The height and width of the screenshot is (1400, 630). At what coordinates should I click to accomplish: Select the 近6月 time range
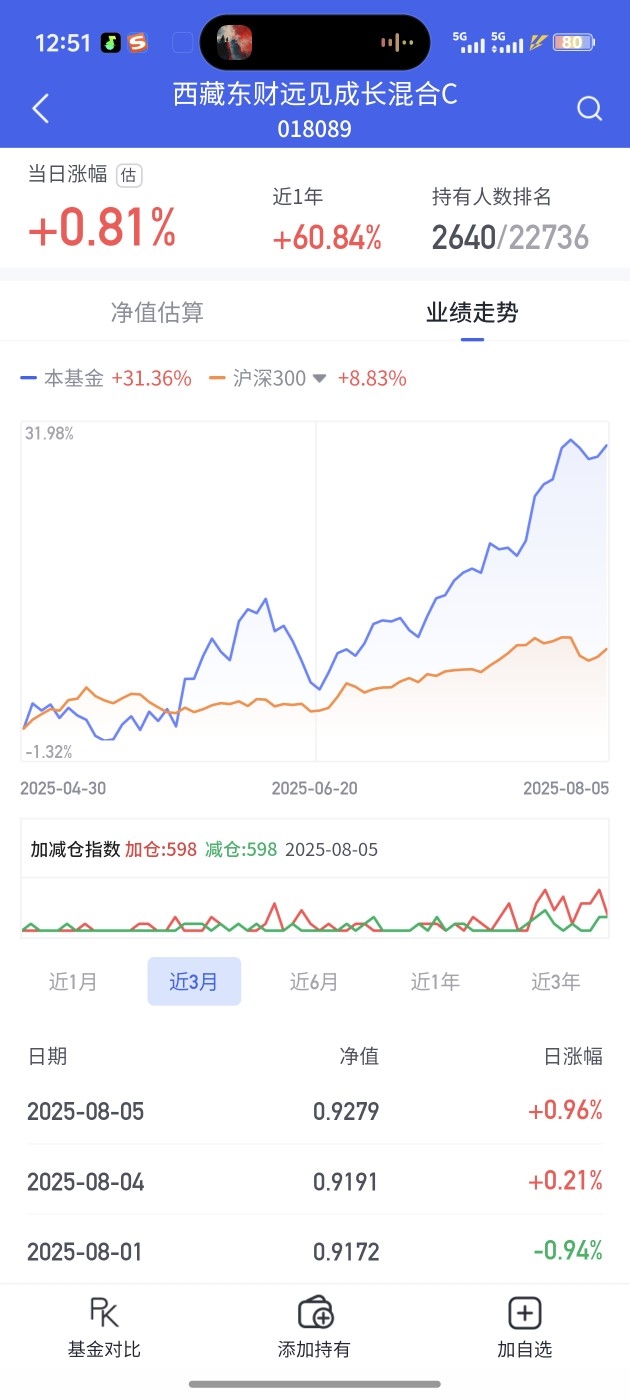pos(314,981)
